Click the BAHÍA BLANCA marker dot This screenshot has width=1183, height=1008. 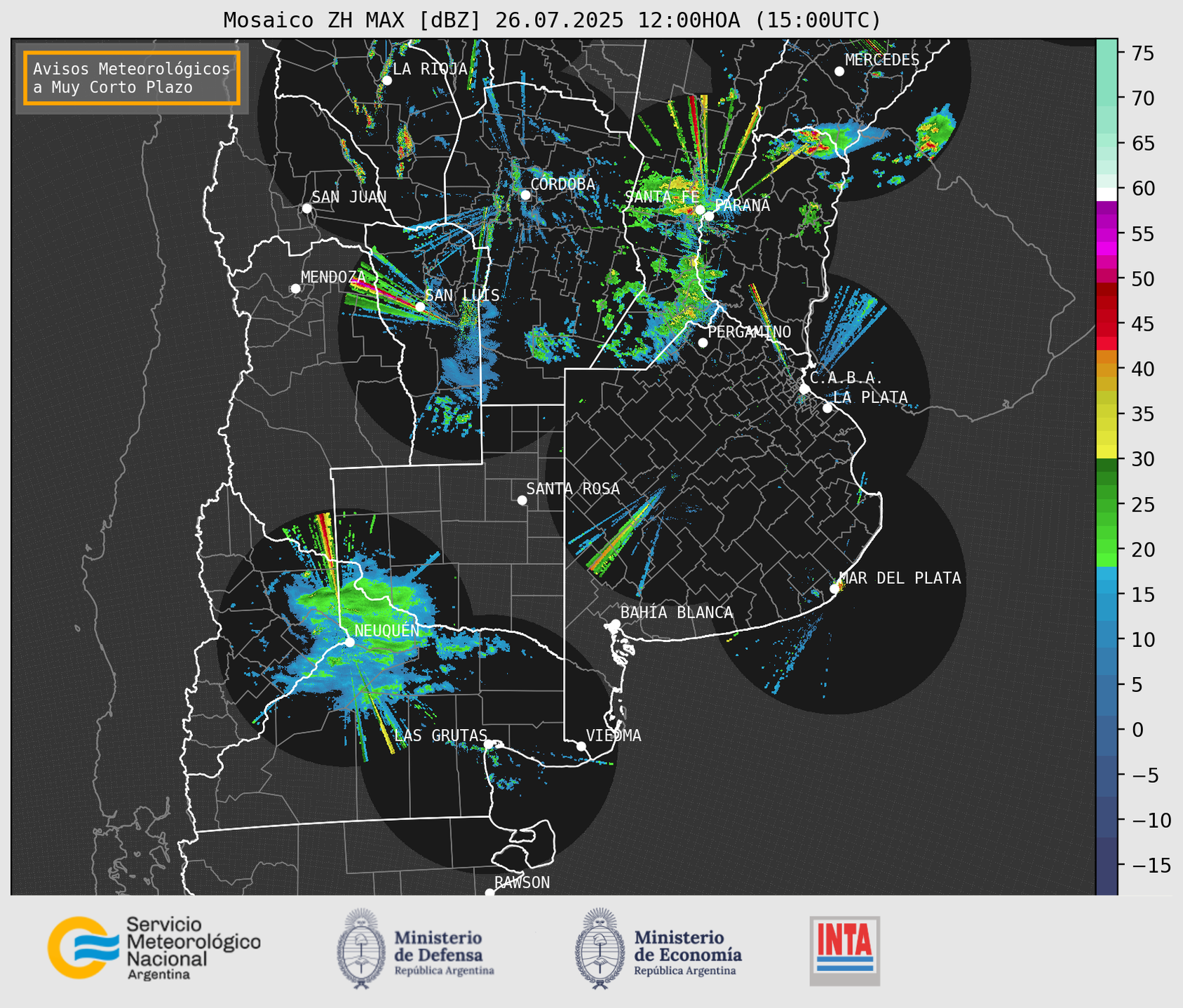click(615, 624)
